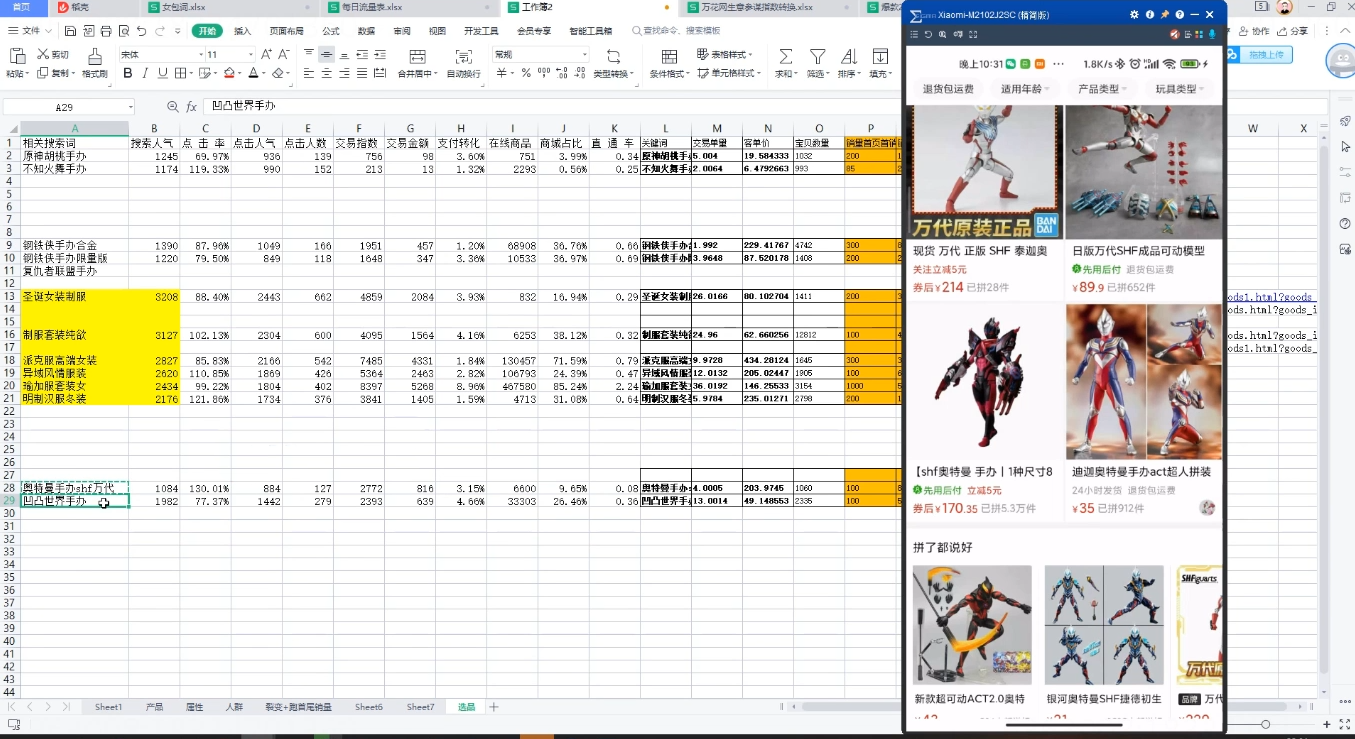
Task: Undo the last action
Action: tap(141, 31)
